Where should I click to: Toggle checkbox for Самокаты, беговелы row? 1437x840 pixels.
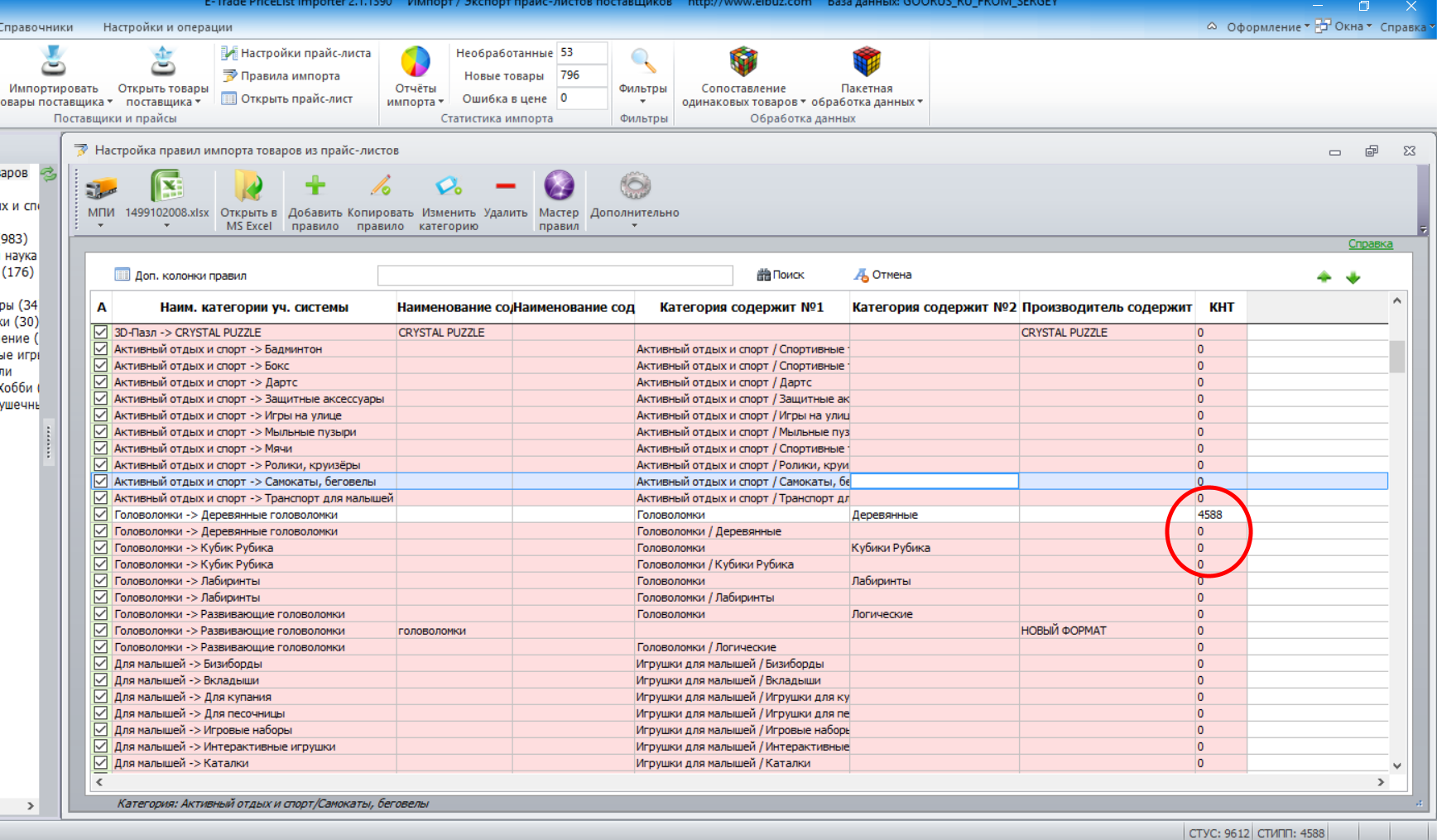pos(101,481)
